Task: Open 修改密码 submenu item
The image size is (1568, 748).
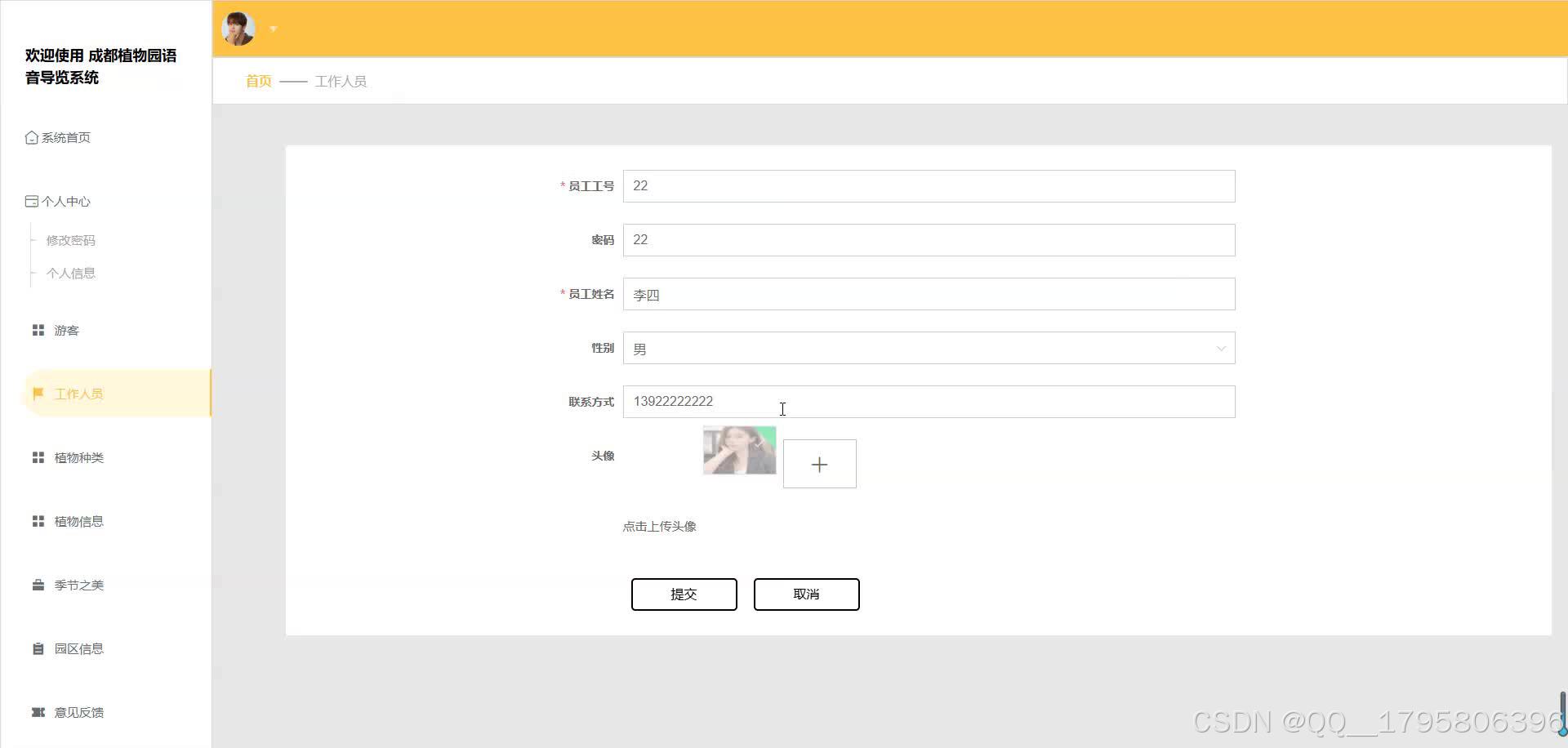Action: (x=71, y=240)
